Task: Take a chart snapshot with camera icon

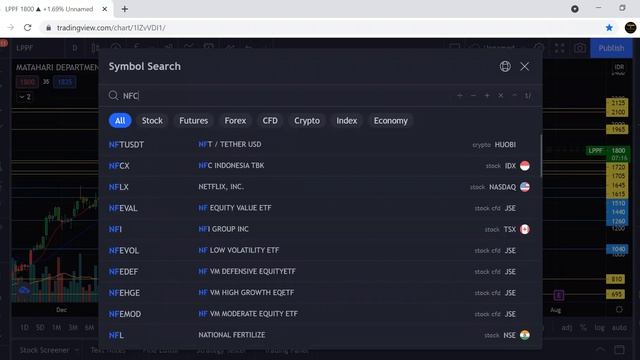Action: [x=580, y=48]
